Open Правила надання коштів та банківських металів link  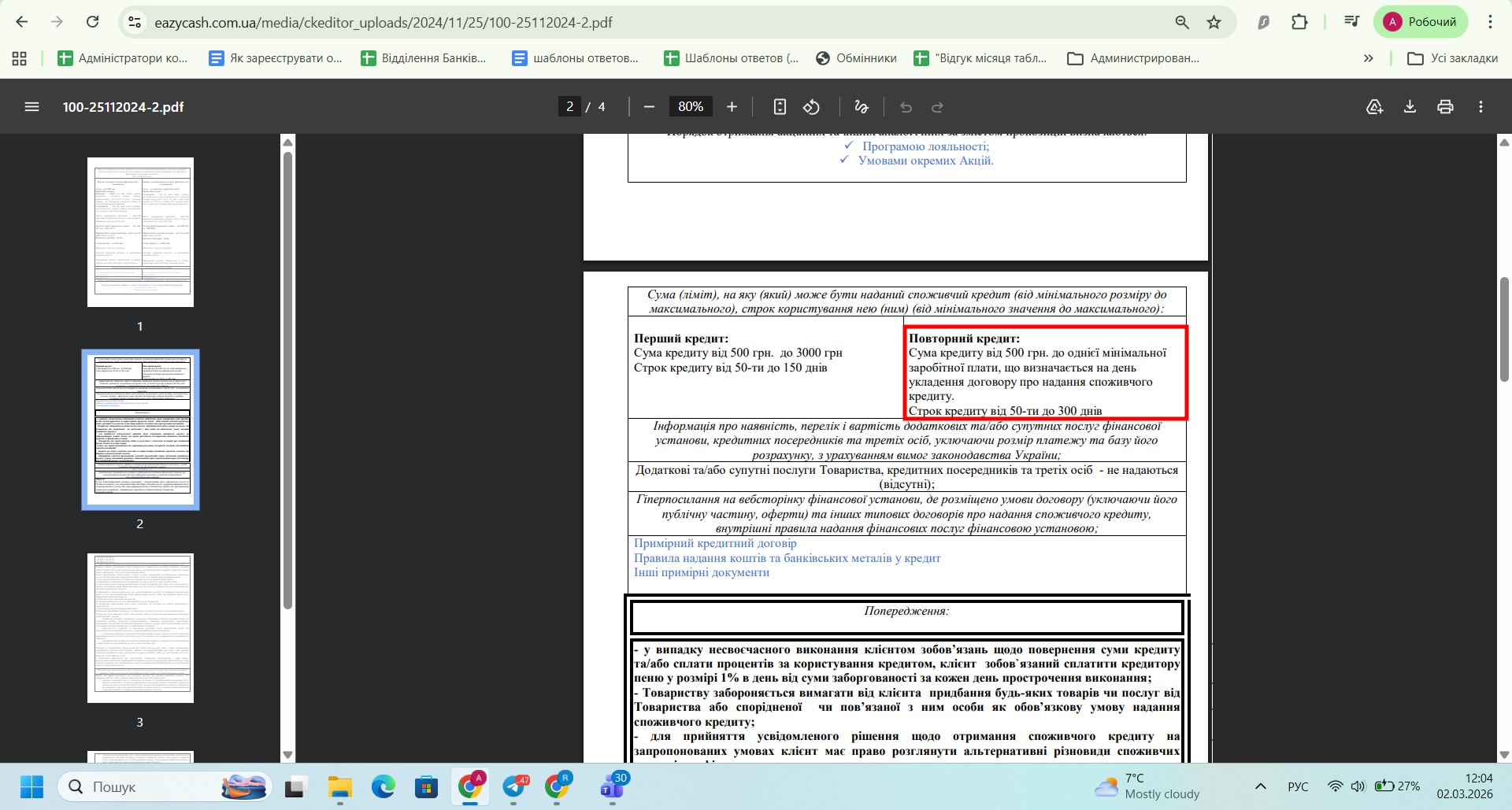click(787, 558)
